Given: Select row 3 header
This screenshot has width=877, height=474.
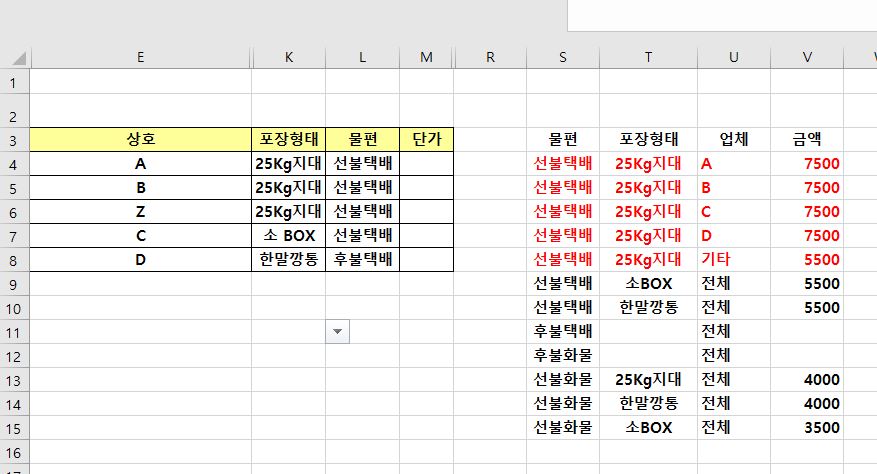Looking at the screenshot, I should pos(14,140).
